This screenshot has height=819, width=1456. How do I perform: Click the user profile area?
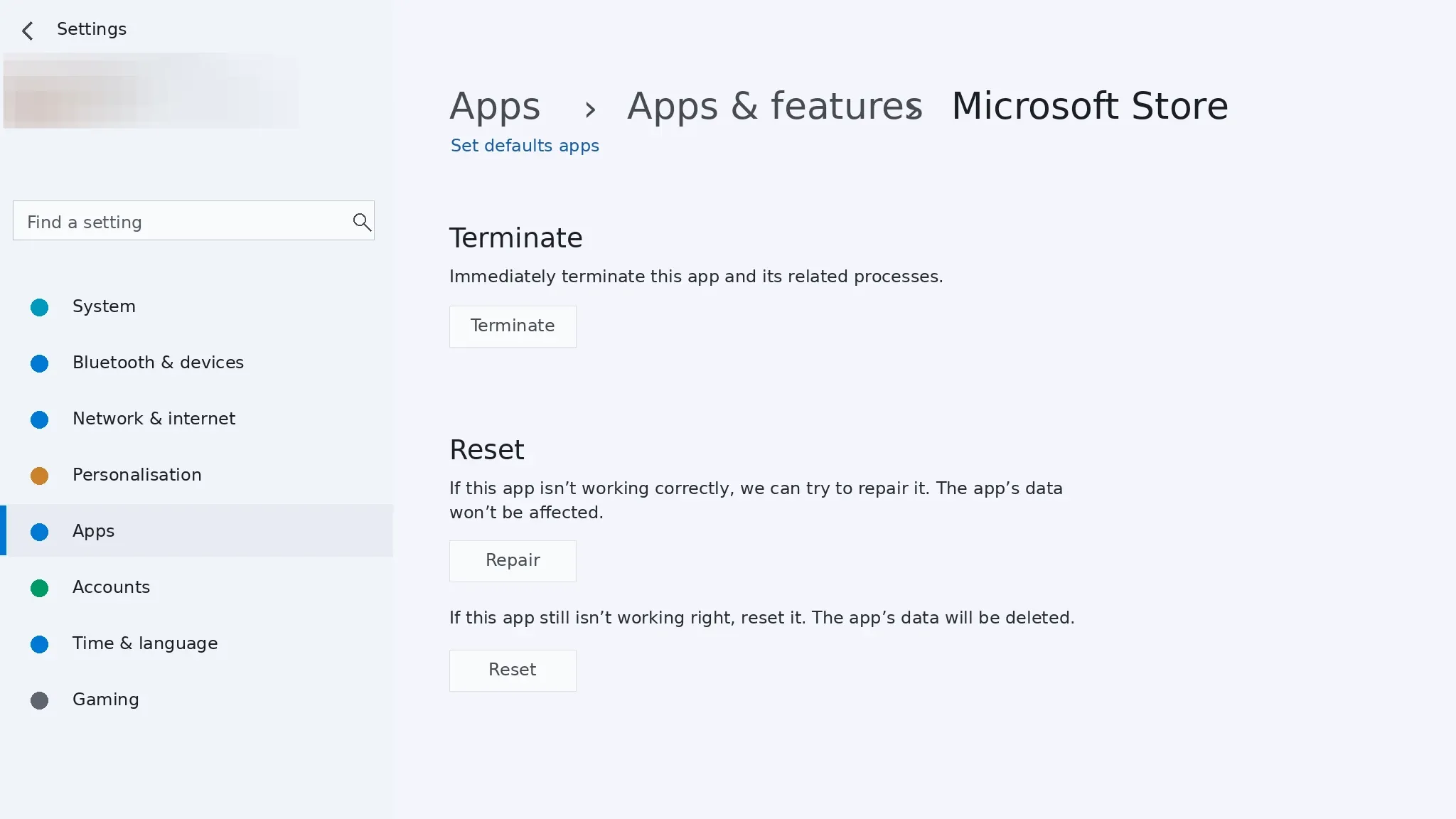(151, 91)
